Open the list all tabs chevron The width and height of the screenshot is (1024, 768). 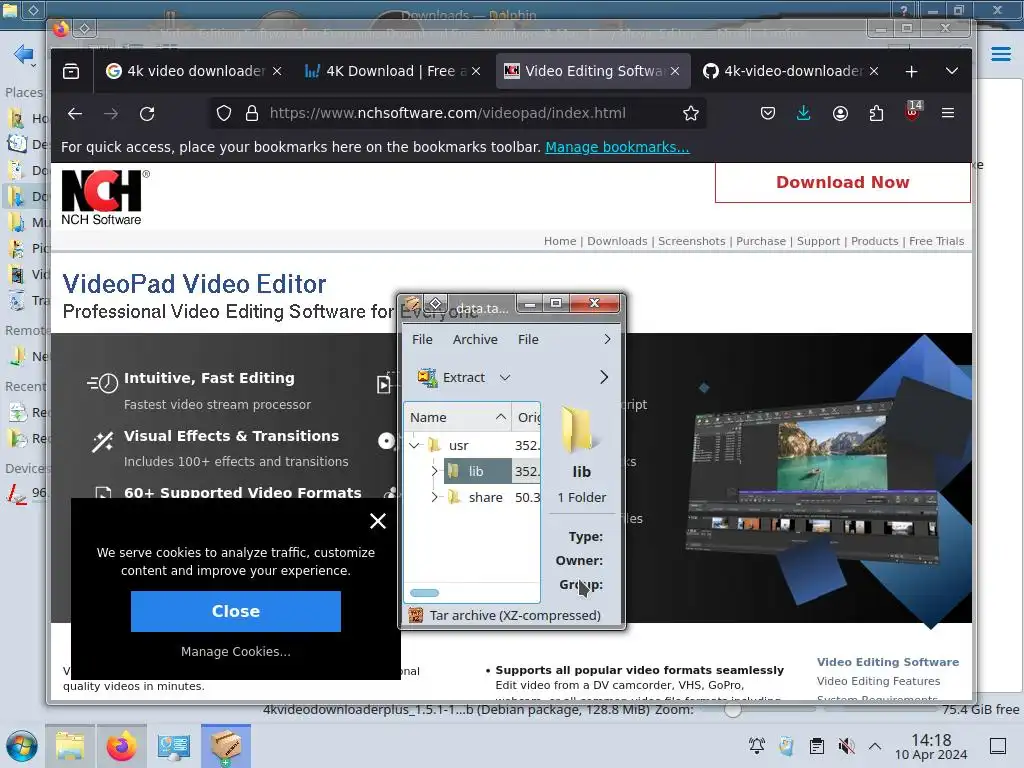click(x=952, y=71)
